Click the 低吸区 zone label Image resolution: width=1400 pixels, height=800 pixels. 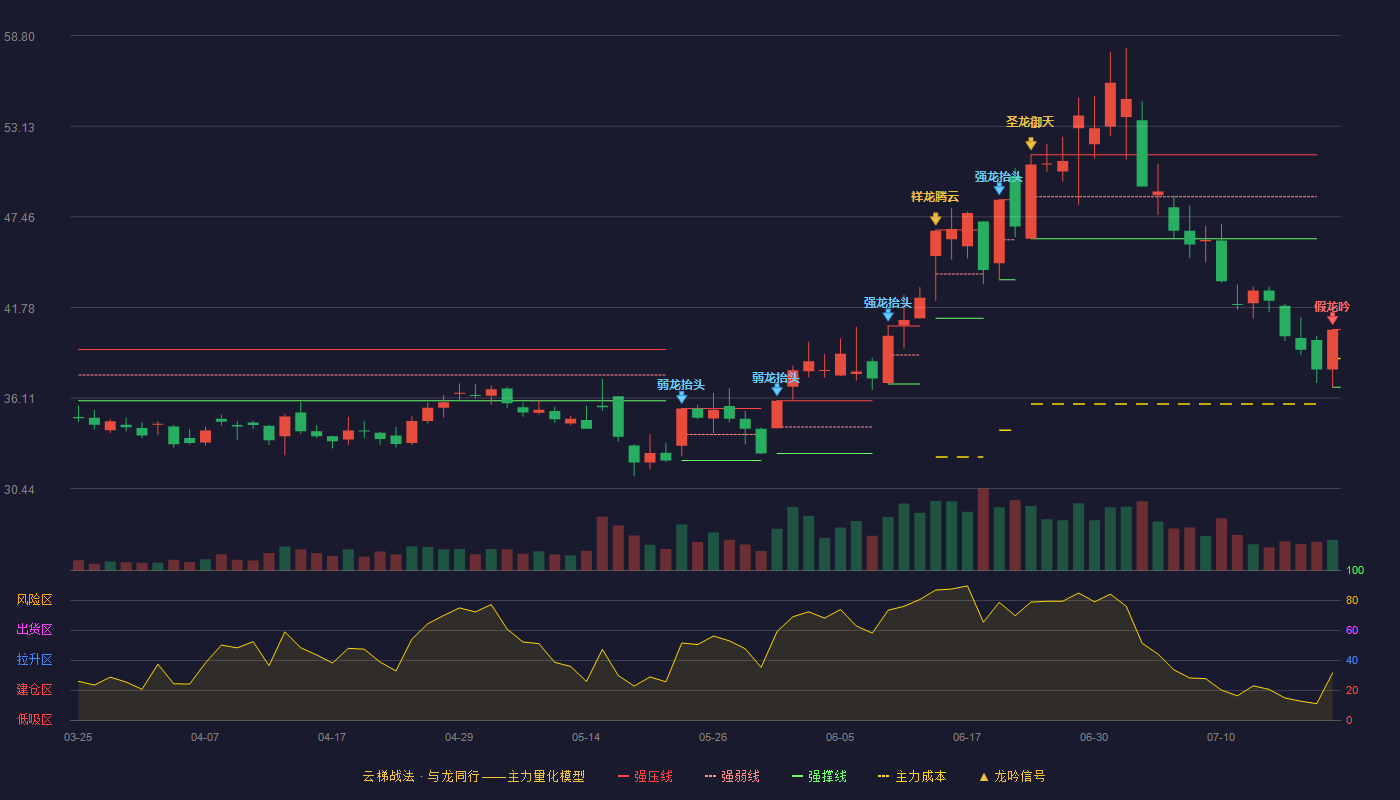pos(34,720)
